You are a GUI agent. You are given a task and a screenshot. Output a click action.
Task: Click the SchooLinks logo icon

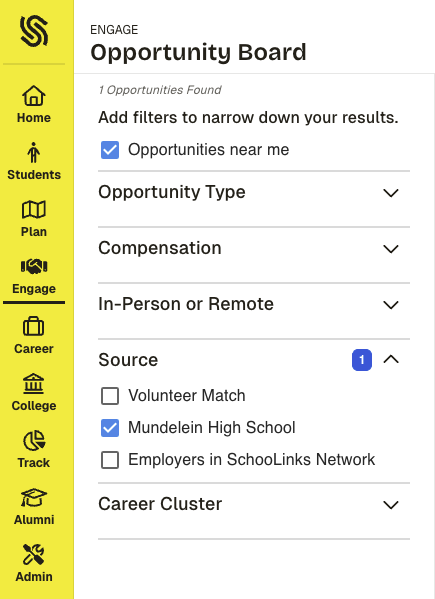34,31
